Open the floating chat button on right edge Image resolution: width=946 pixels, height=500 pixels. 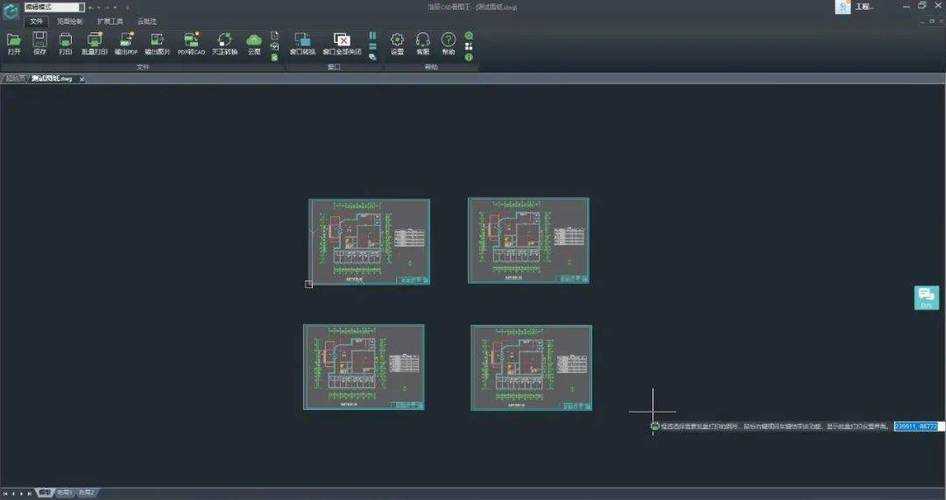click(926, 297)
